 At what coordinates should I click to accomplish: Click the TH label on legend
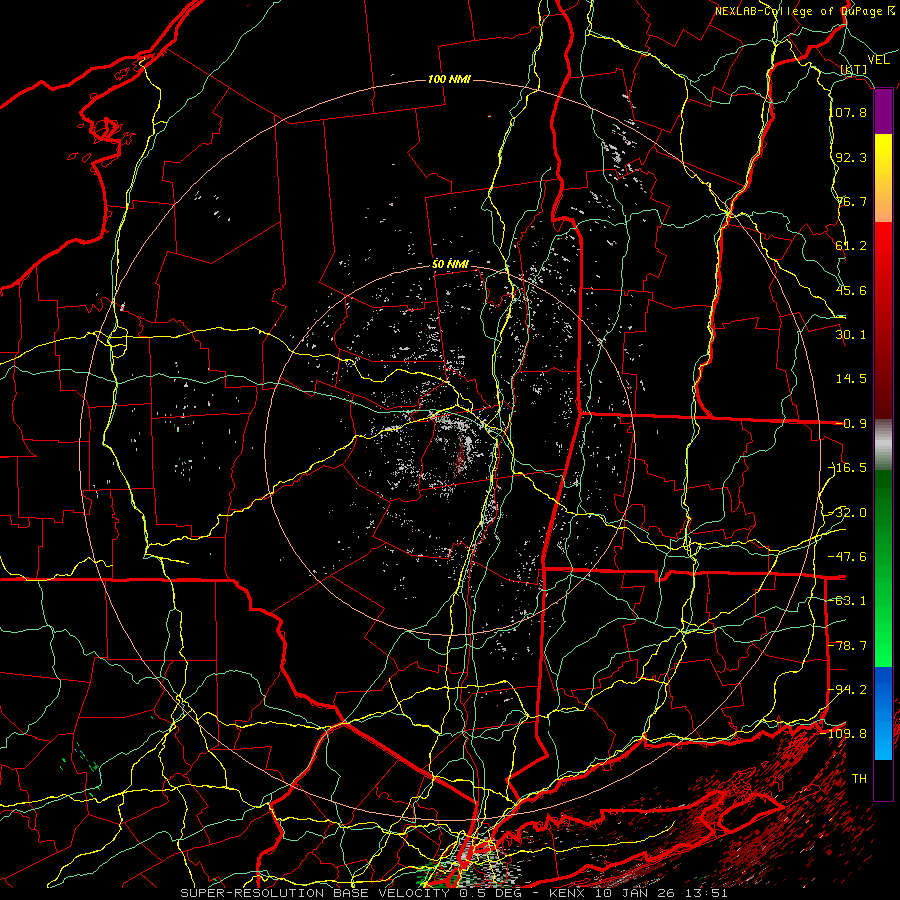click(x=859, y=779)
